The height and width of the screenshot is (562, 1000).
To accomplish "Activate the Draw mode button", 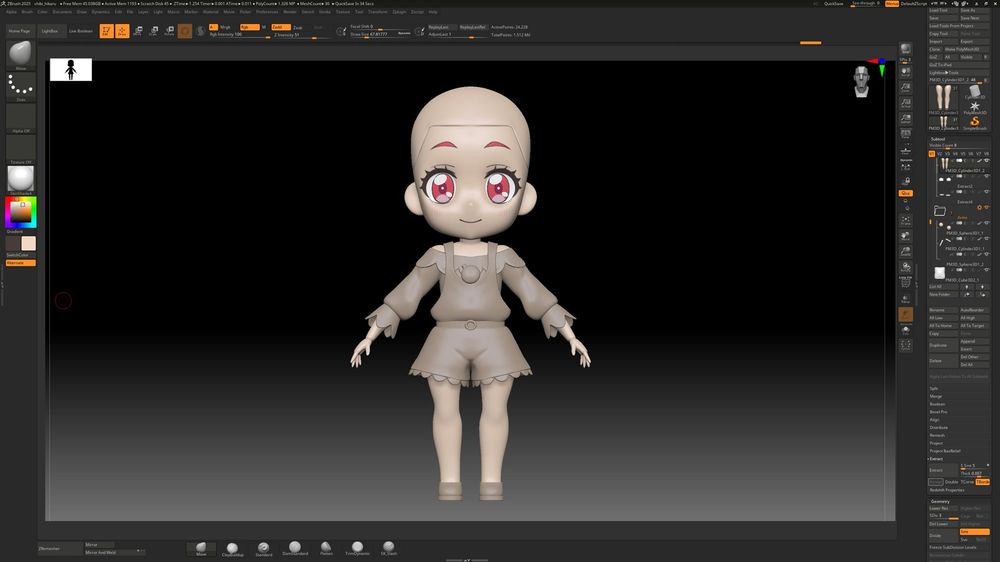I will pos(122,31).
